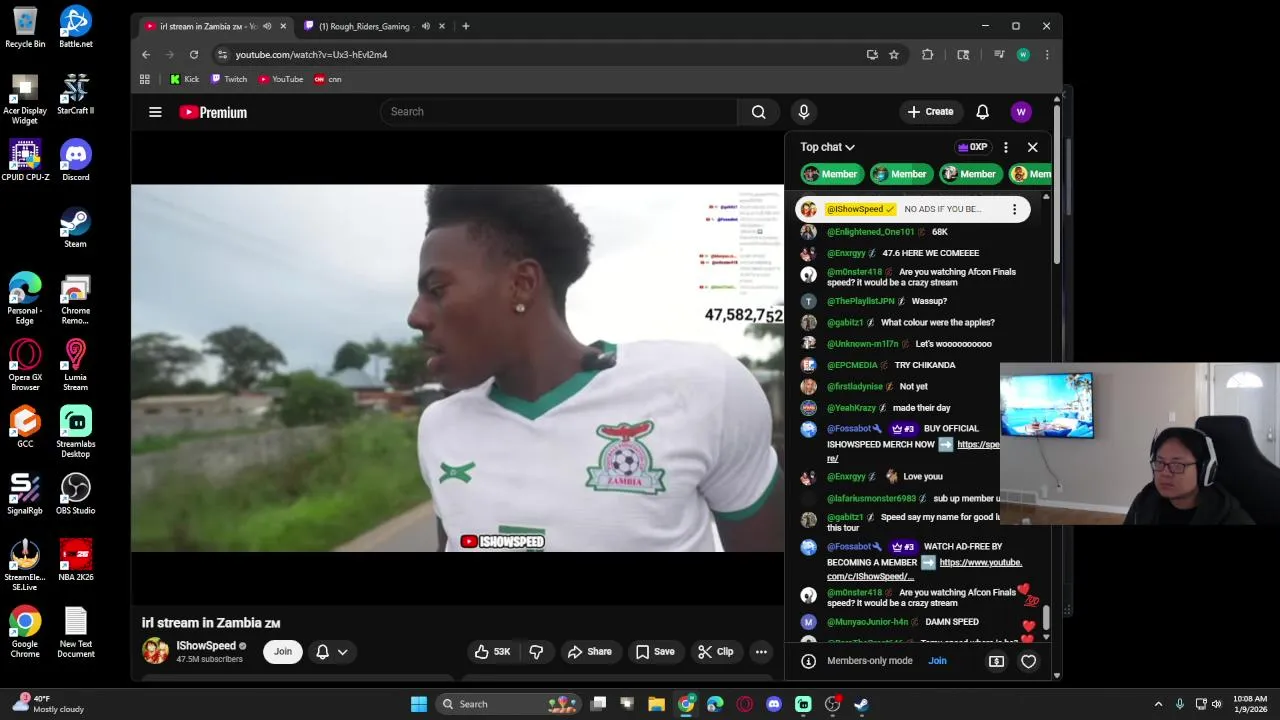This screenshot has width=1280, height=720.
Task: Send a heart reaction in chat
Action: pos(1028,661)
